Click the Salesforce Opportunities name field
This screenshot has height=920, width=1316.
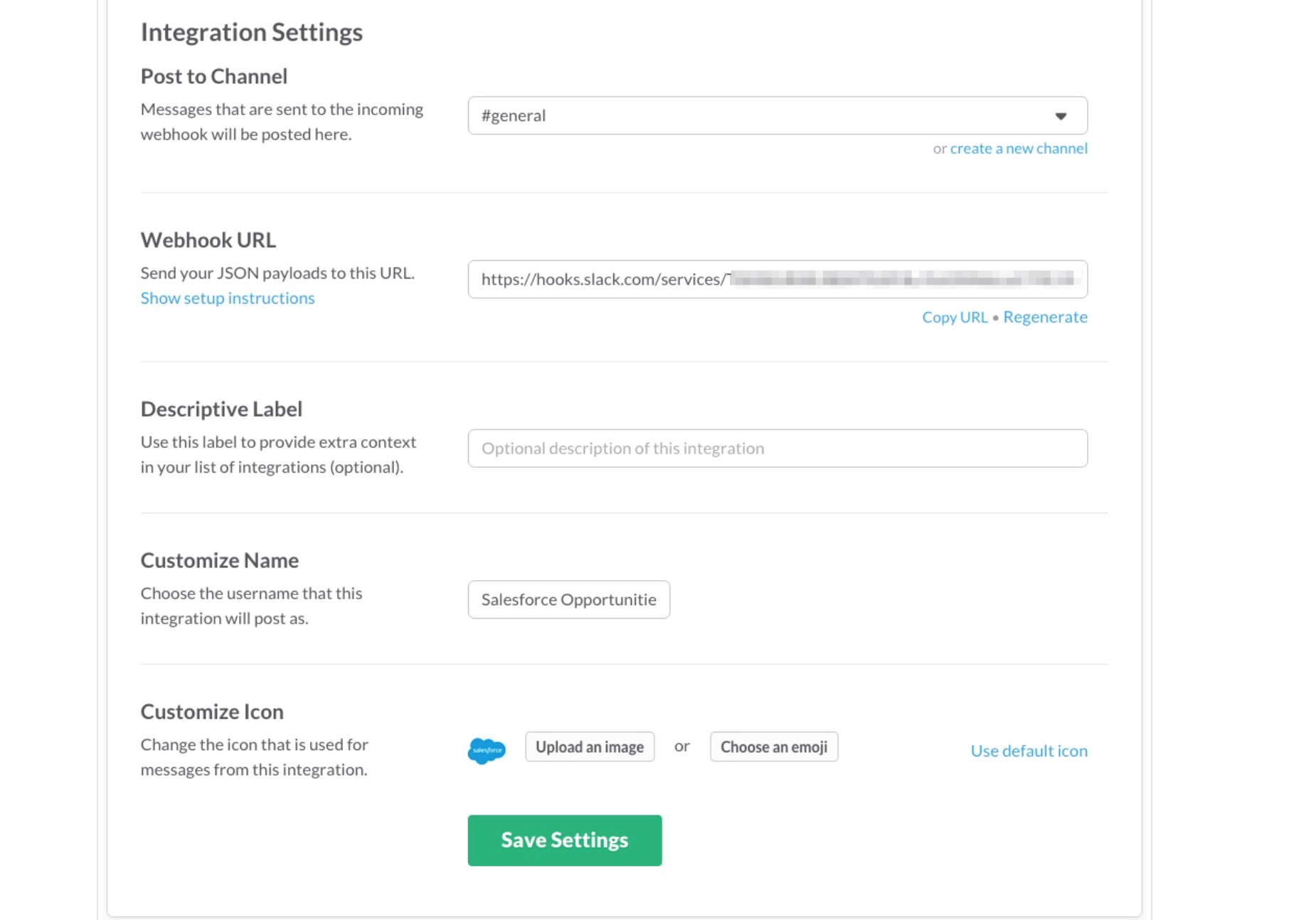pyautogui.click(x=568, y=600)
